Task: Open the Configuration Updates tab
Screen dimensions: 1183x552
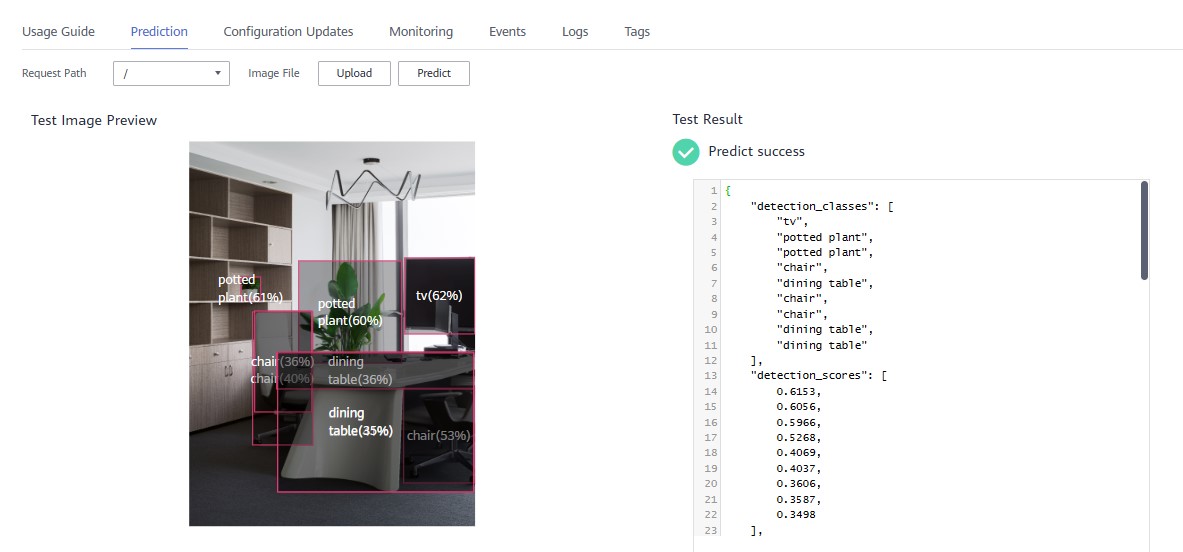Action: 288,32
